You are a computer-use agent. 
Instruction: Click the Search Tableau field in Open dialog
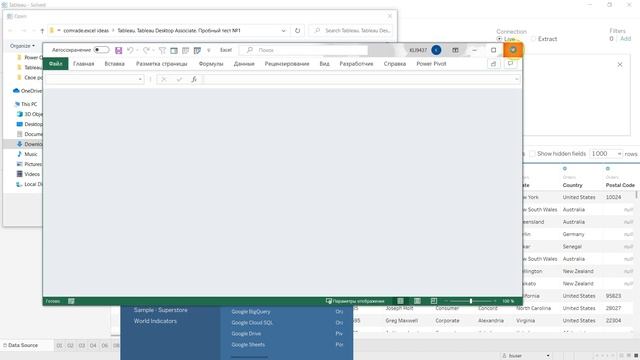(351, 31)
